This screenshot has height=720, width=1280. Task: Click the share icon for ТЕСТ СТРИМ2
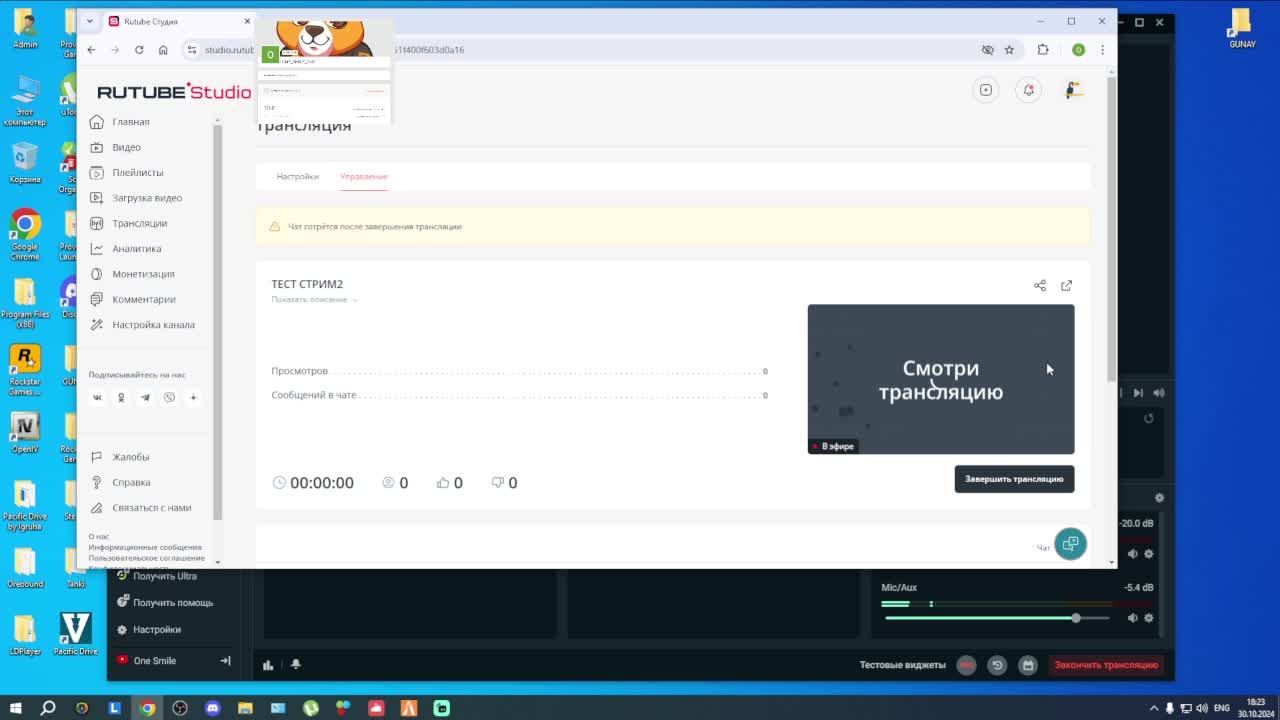click(1040, 285)
